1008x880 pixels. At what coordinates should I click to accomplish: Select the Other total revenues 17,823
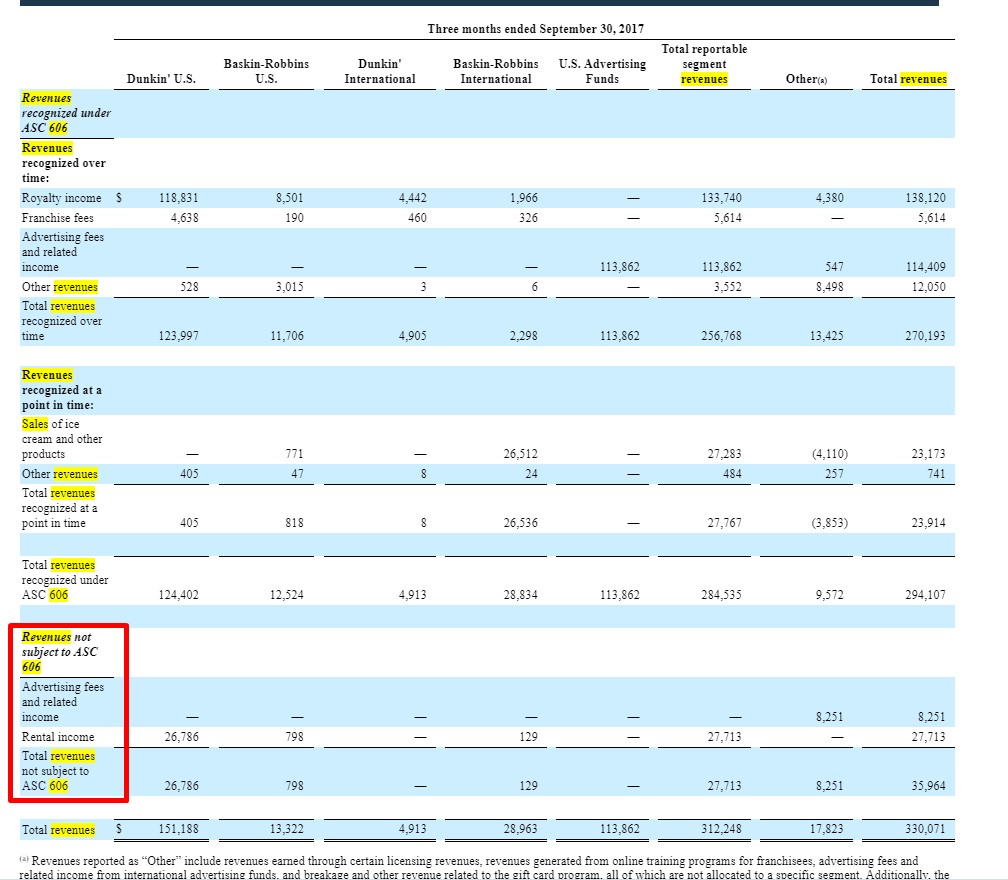(826, 829)
